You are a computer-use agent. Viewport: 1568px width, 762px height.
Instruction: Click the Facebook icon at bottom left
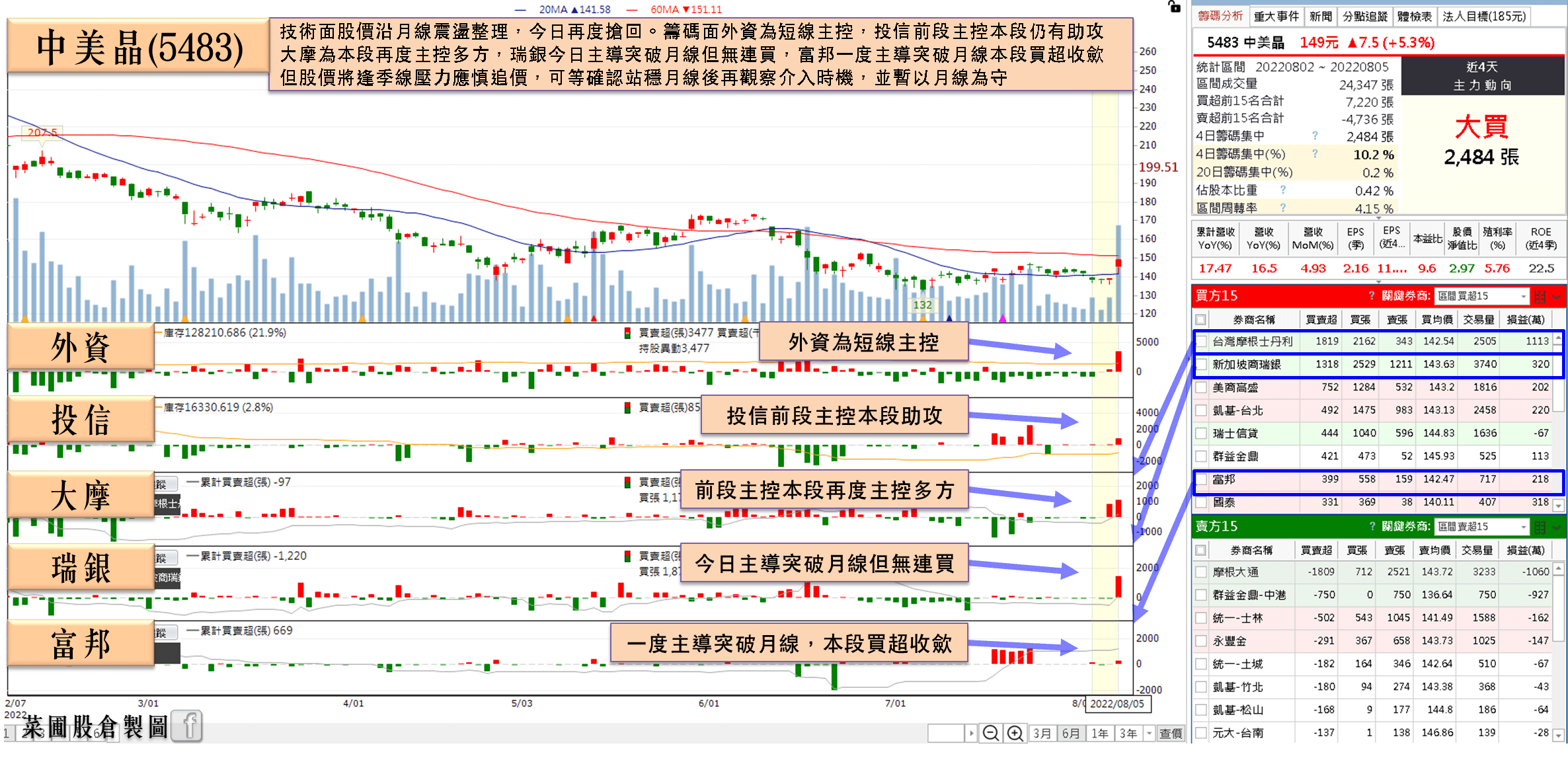coord(188,726)
